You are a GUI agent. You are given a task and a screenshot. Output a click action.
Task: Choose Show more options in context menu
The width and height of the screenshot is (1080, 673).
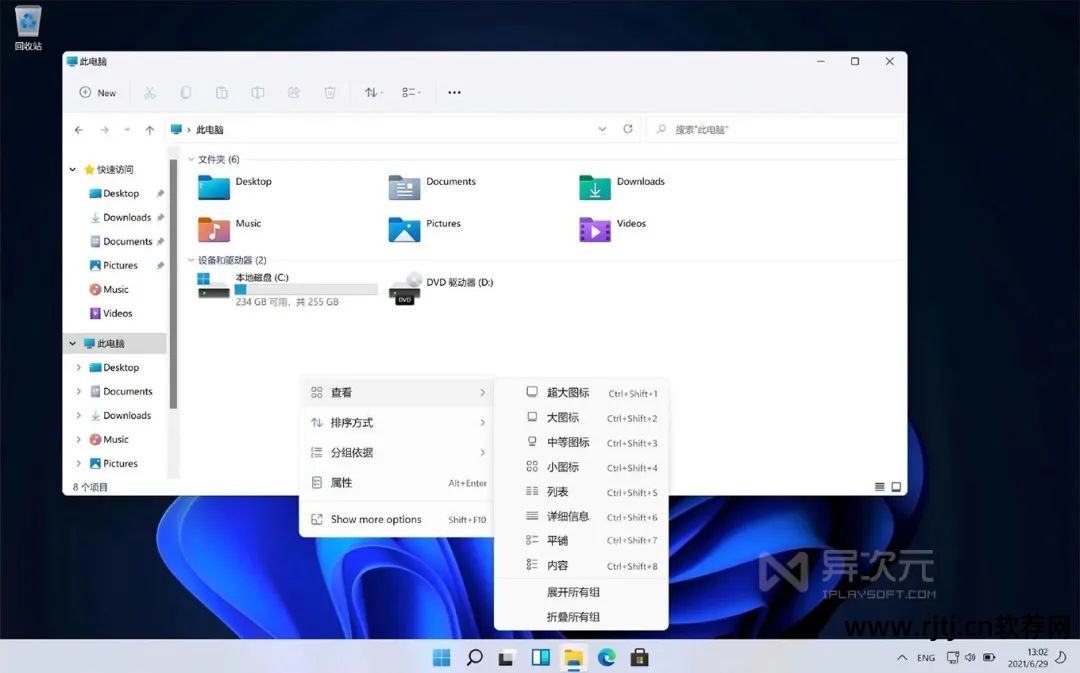pyautogui.click(x=376, y=520)
